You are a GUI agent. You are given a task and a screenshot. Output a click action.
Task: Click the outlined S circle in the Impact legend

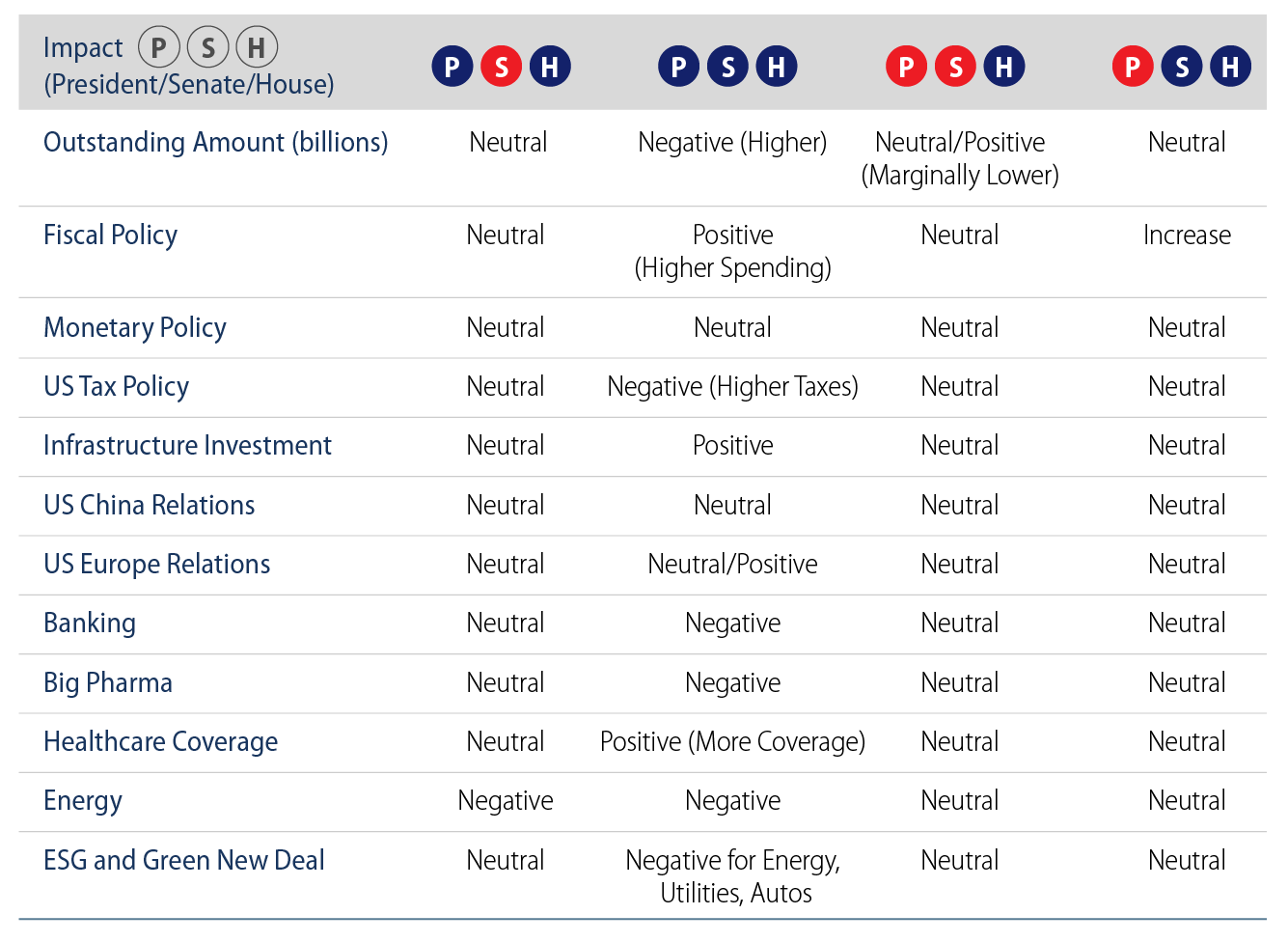click(x=208, y=46)
